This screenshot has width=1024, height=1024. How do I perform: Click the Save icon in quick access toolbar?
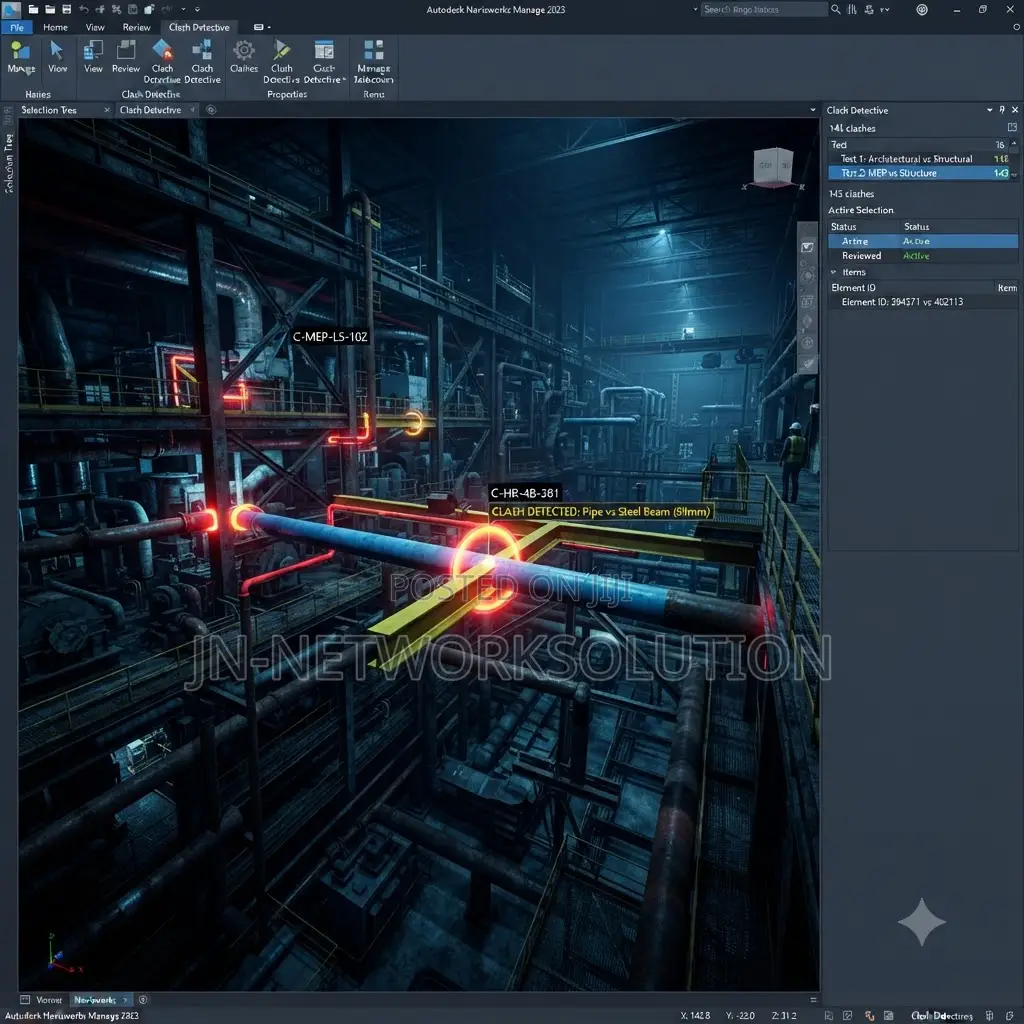pos(67,9)
